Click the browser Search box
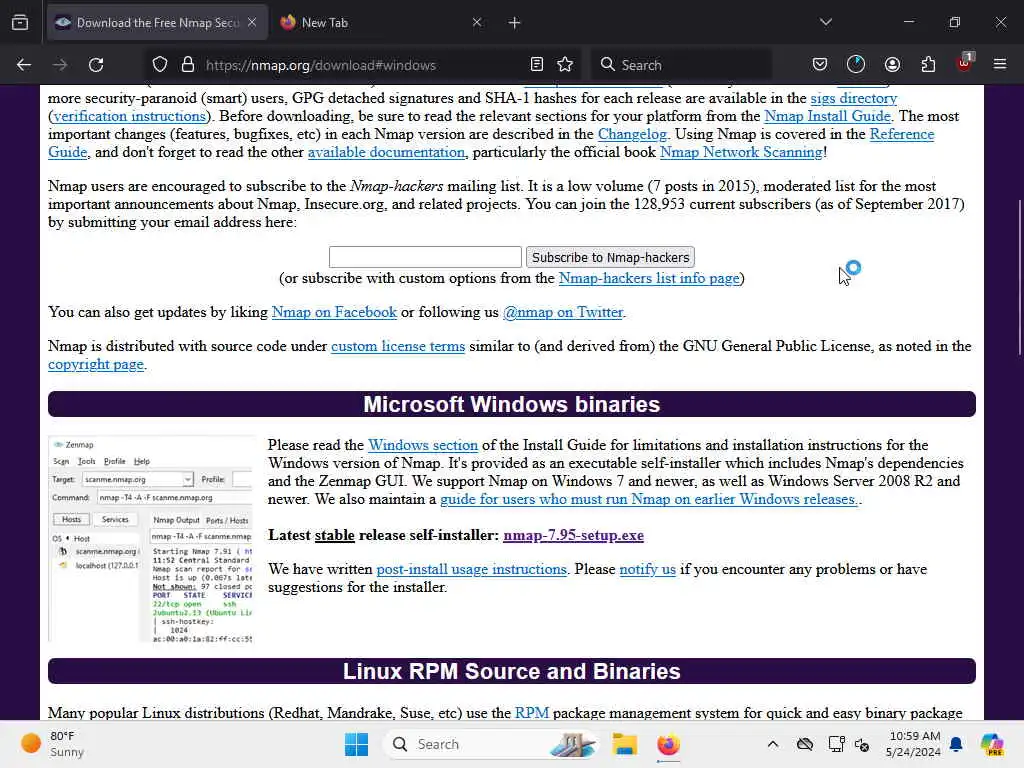This screenshot has height=768, width=1024. [681, 65]
